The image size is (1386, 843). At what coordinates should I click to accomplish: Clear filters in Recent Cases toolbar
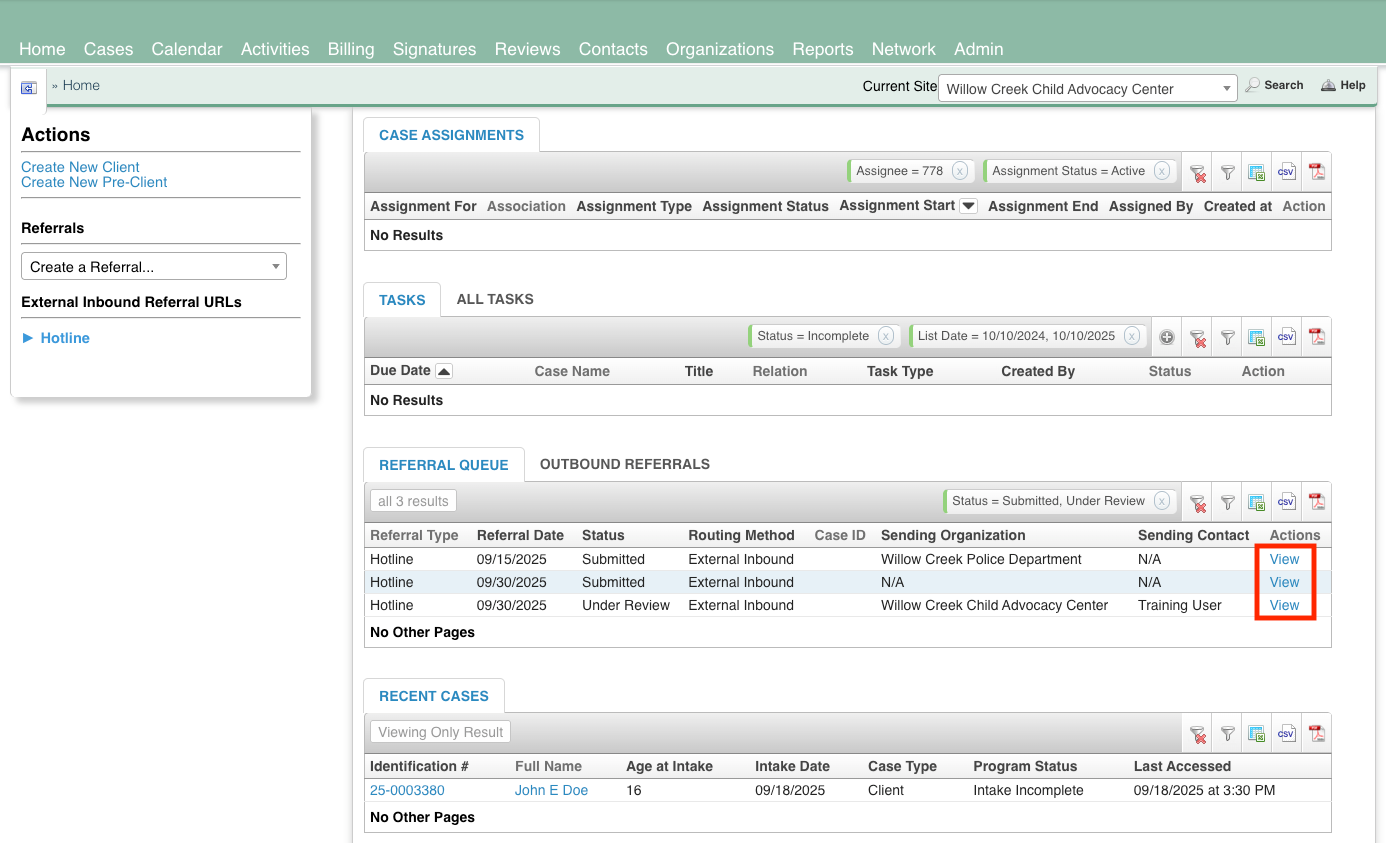[x=1197, y=733]
